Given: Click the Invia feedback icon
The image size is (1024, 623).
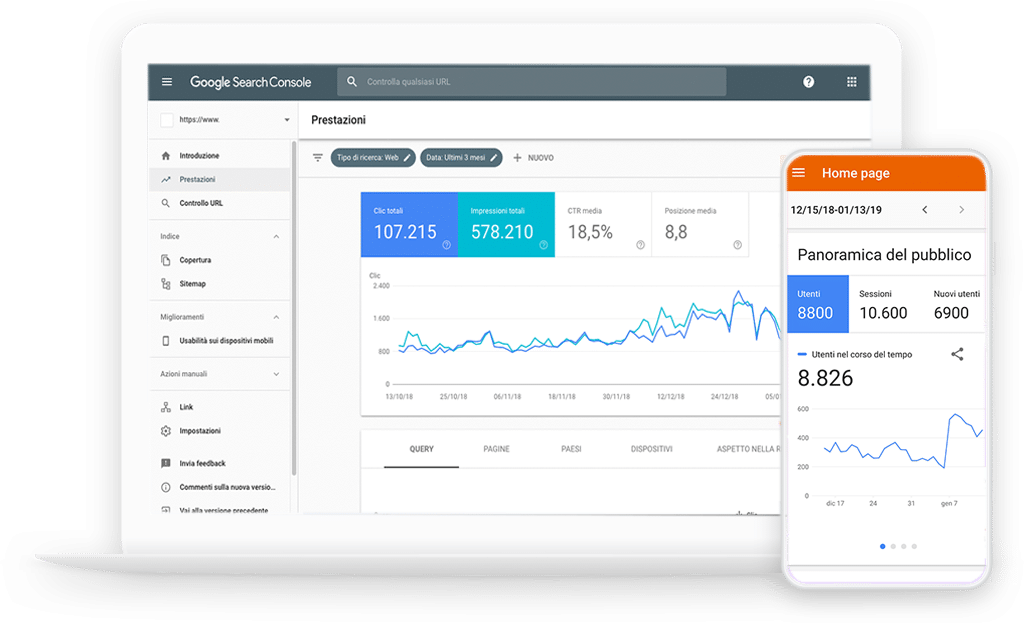Looking at the screenshot, I should coord(166,463).
